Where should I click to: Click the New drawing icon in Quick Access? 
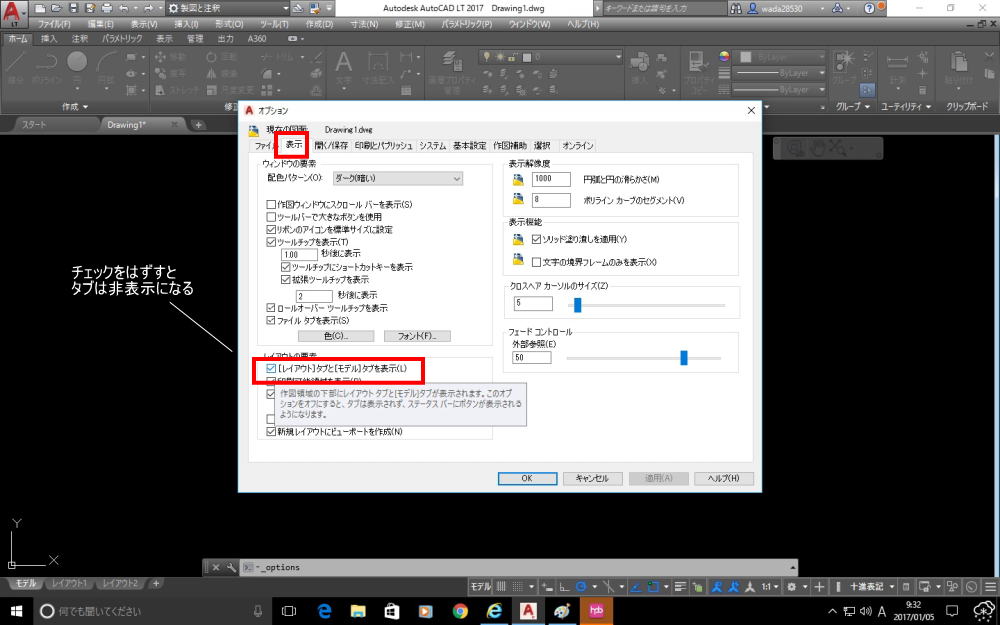point(40,8)
